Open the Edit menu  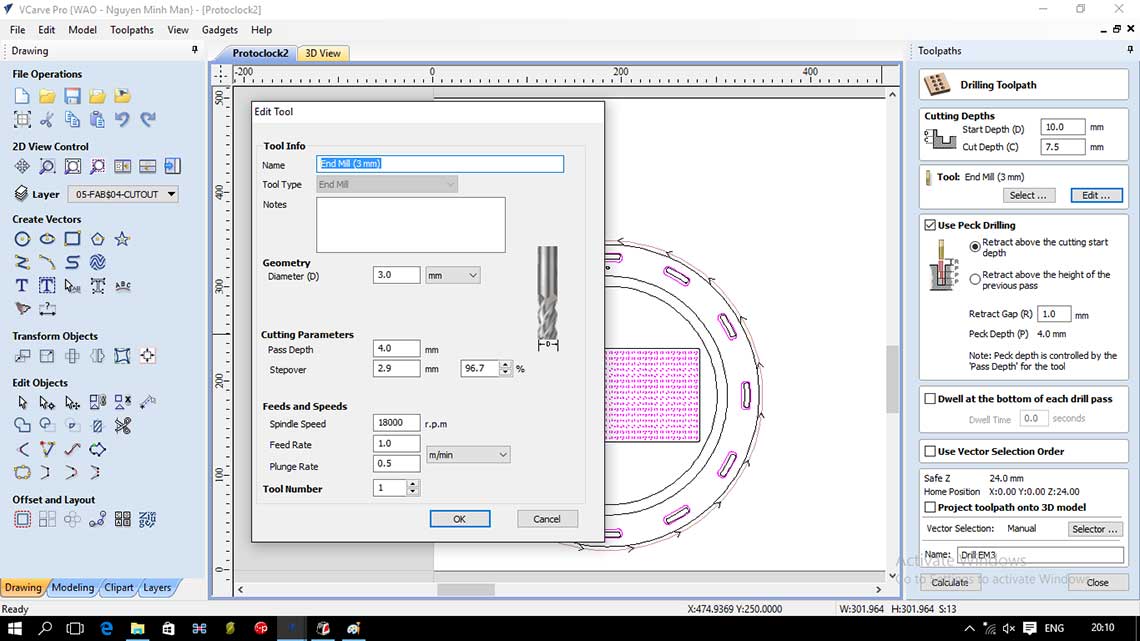(x=47, y=30)
